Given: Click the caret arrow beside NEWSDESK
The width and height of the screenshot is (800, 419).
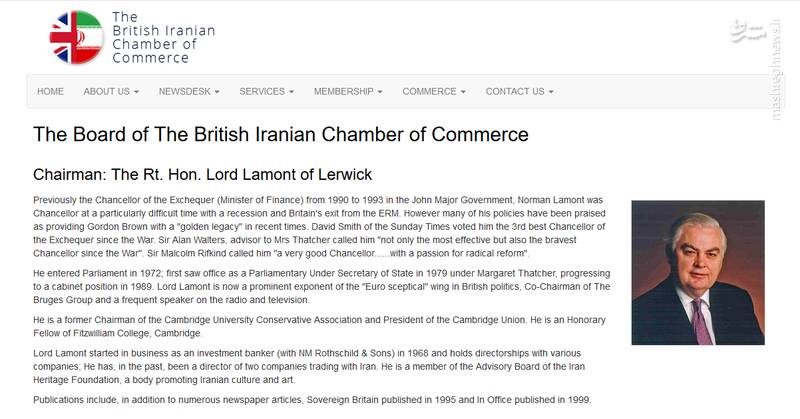Looking at the screenshot, I should (217, 92).
